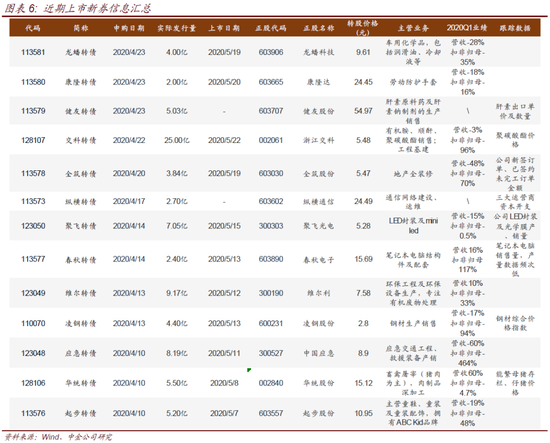The width and height of the screenshot is (550, 443).
Task: Select bond code 110070
Action: [x=33, y=323]
